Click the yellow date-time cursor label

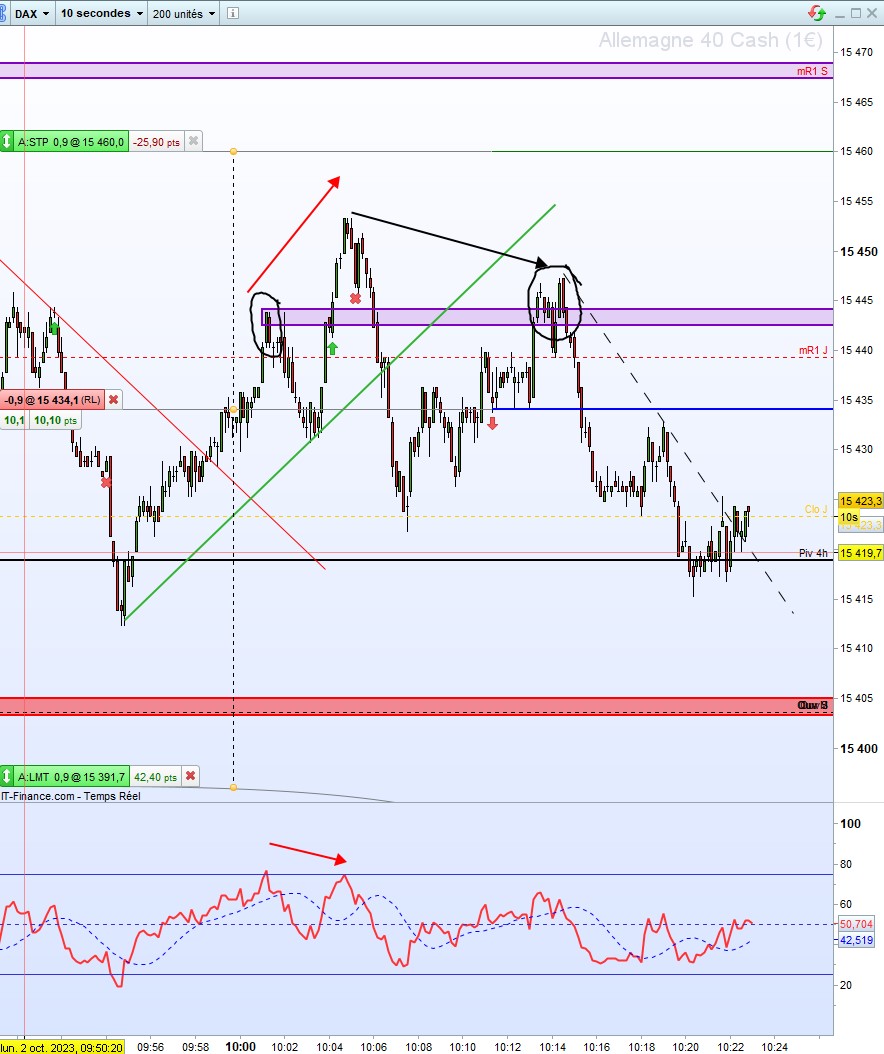[x=62, y=1047]
